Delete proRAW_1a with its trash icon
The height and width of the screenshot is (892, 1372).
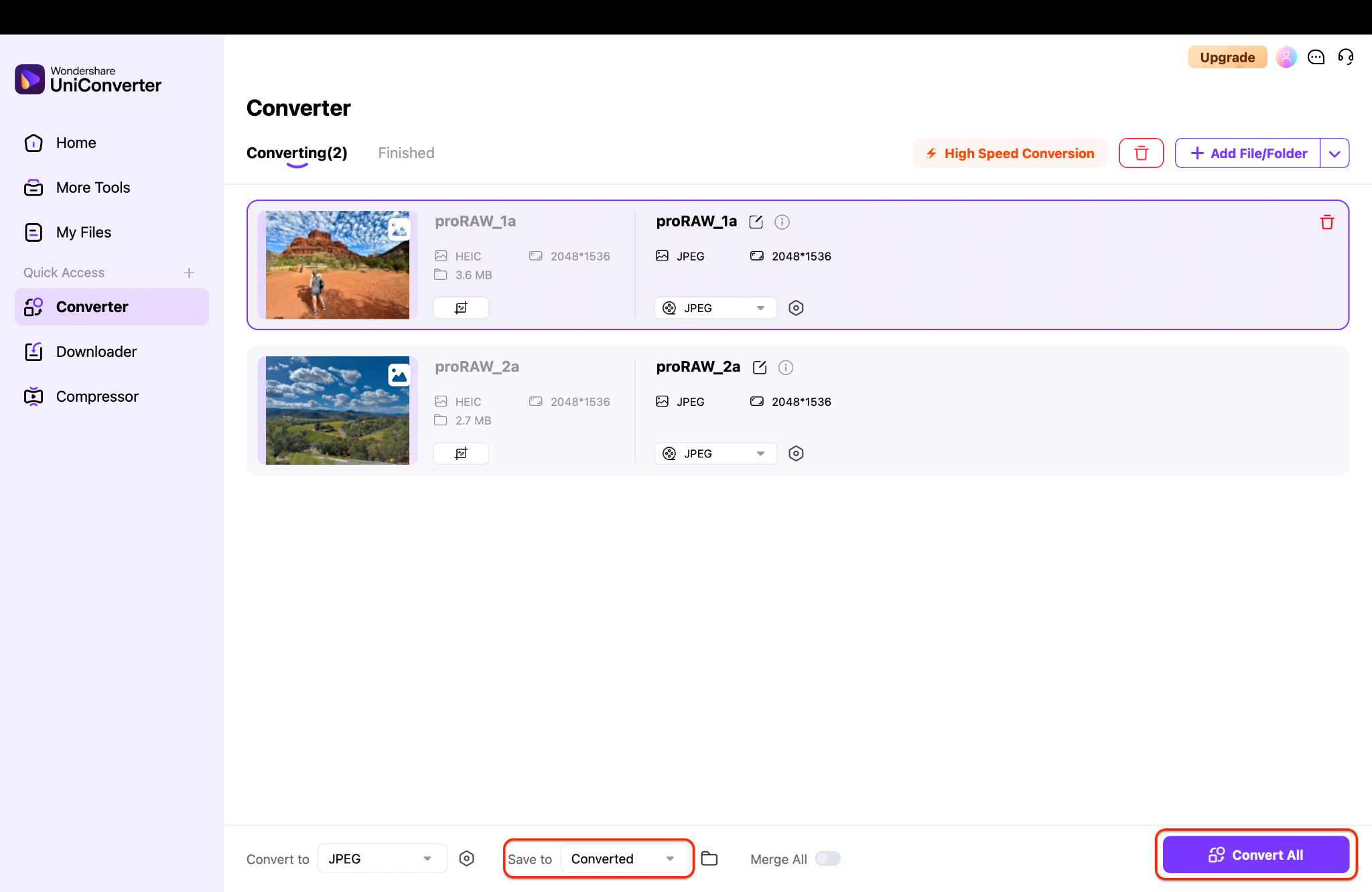[1327, 222]
